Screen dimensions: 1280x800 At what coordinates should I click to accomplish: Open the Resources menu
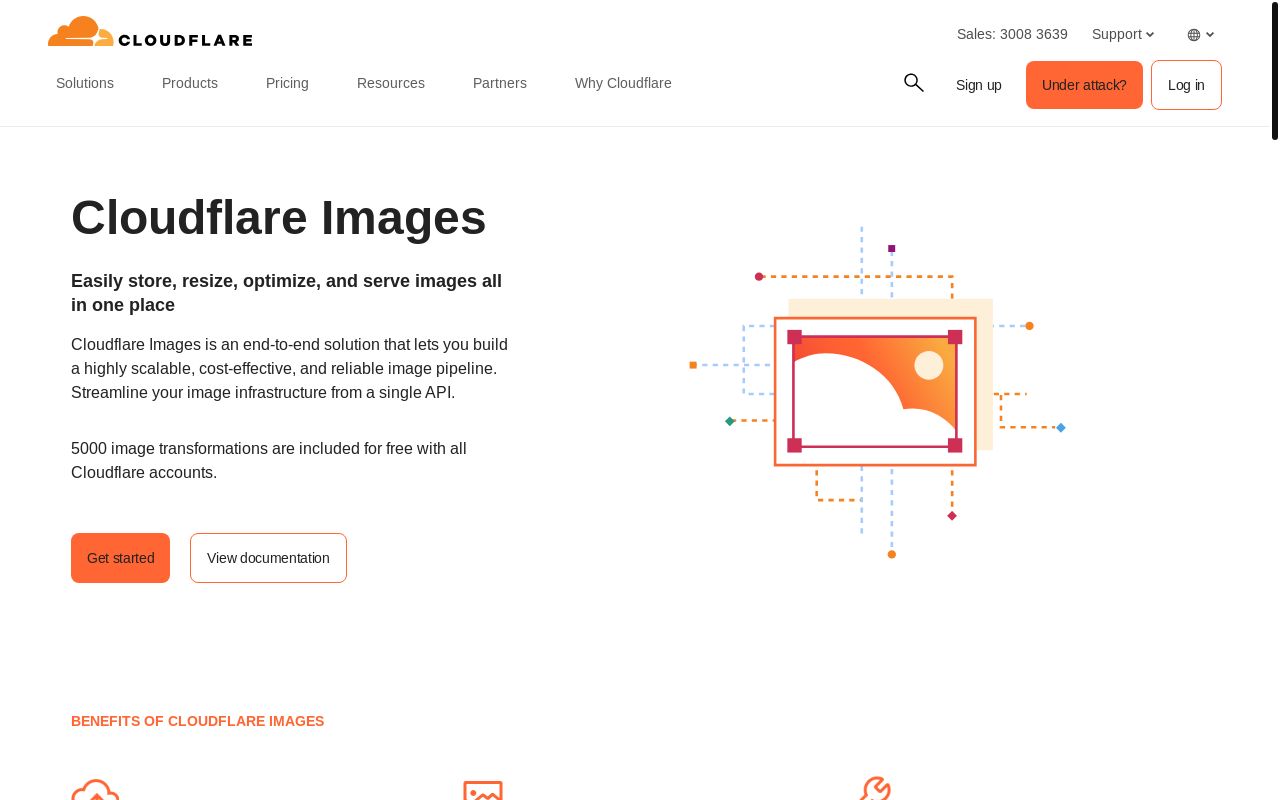tap(391, 83)
